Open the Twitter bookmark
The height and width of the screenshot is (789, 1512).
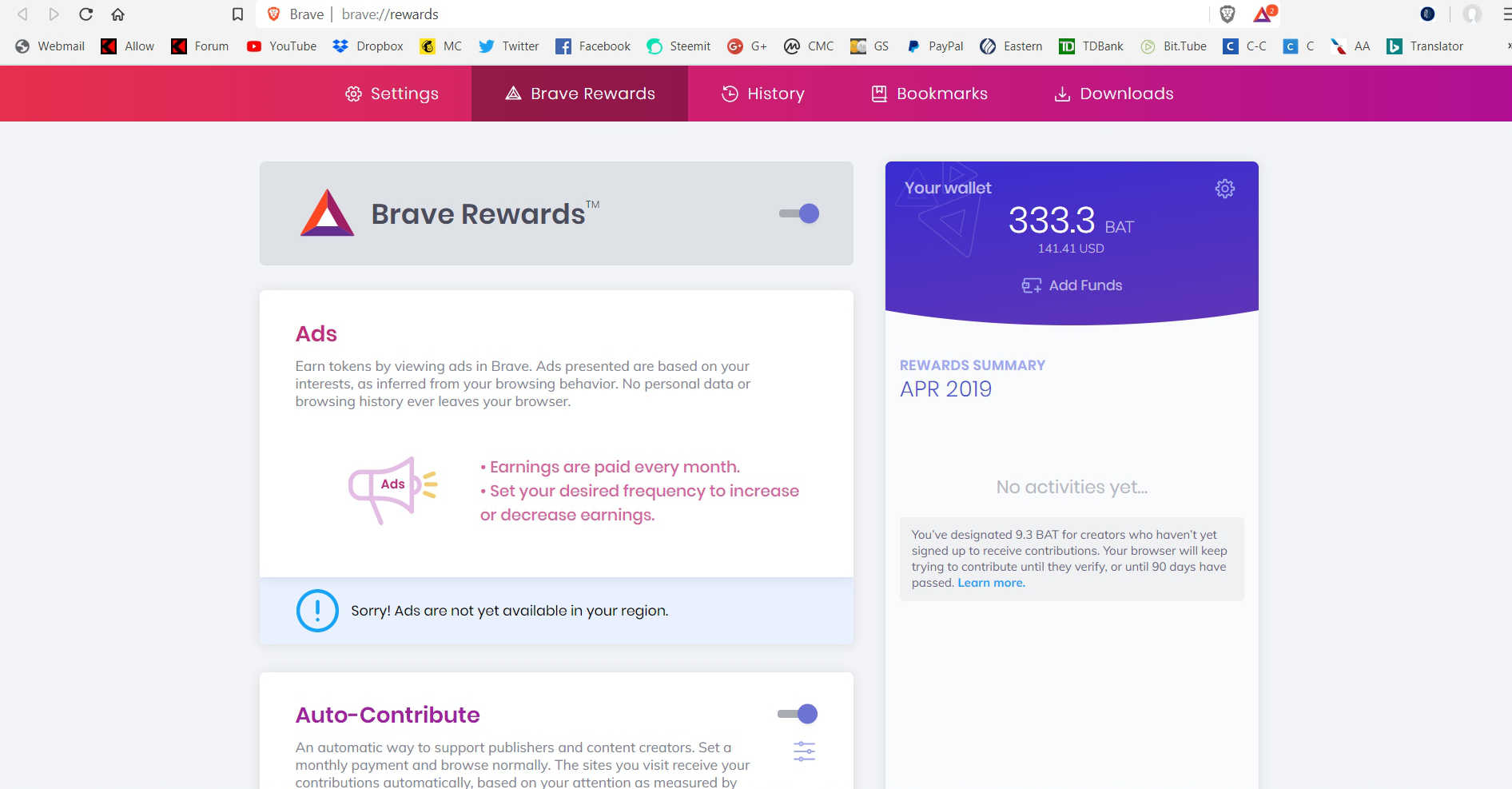(508, 46)
